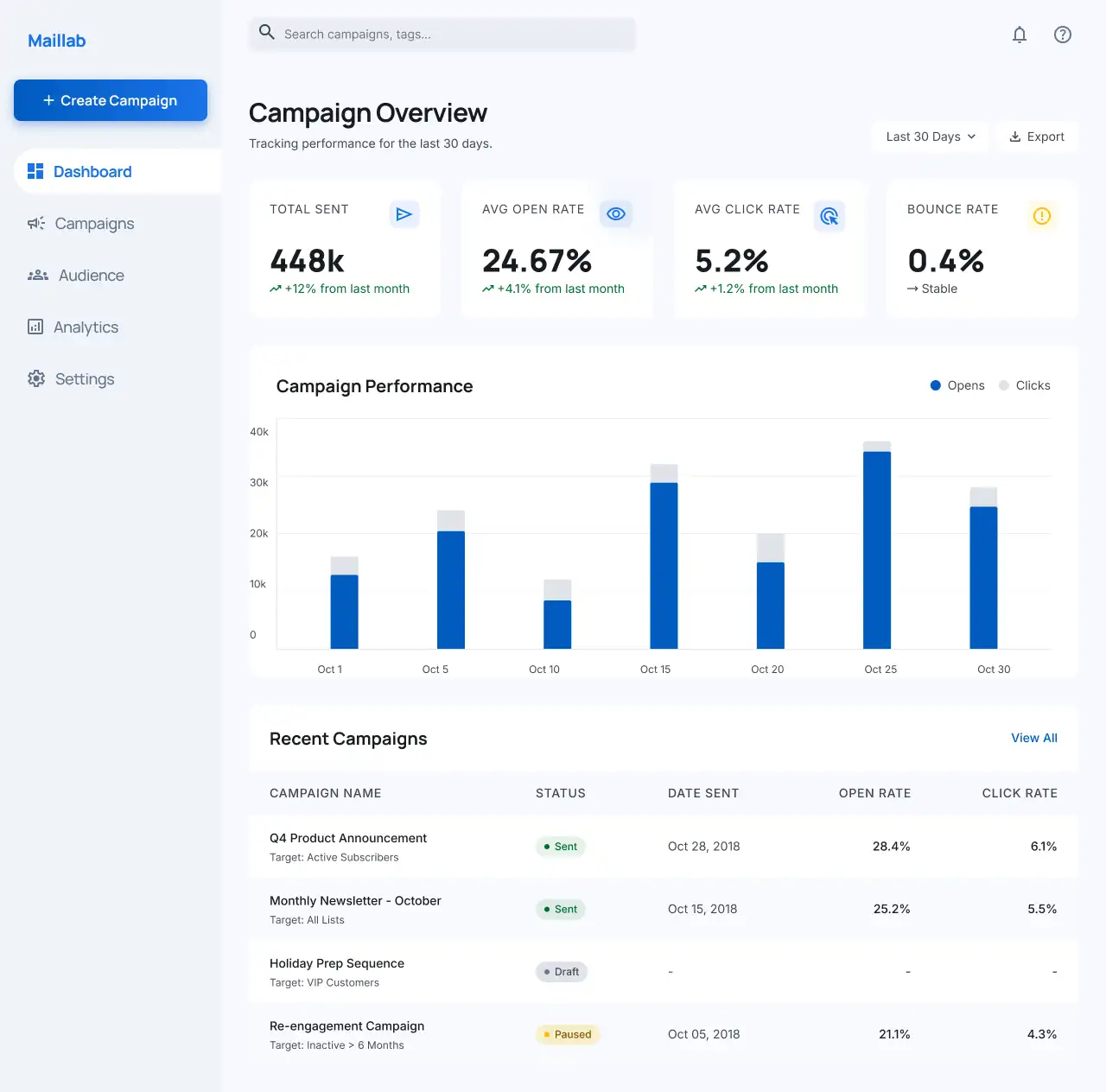Open the Dashboard menu item
The height and width of the screenshot is (1092, 1106).
[x=118, y=172]
